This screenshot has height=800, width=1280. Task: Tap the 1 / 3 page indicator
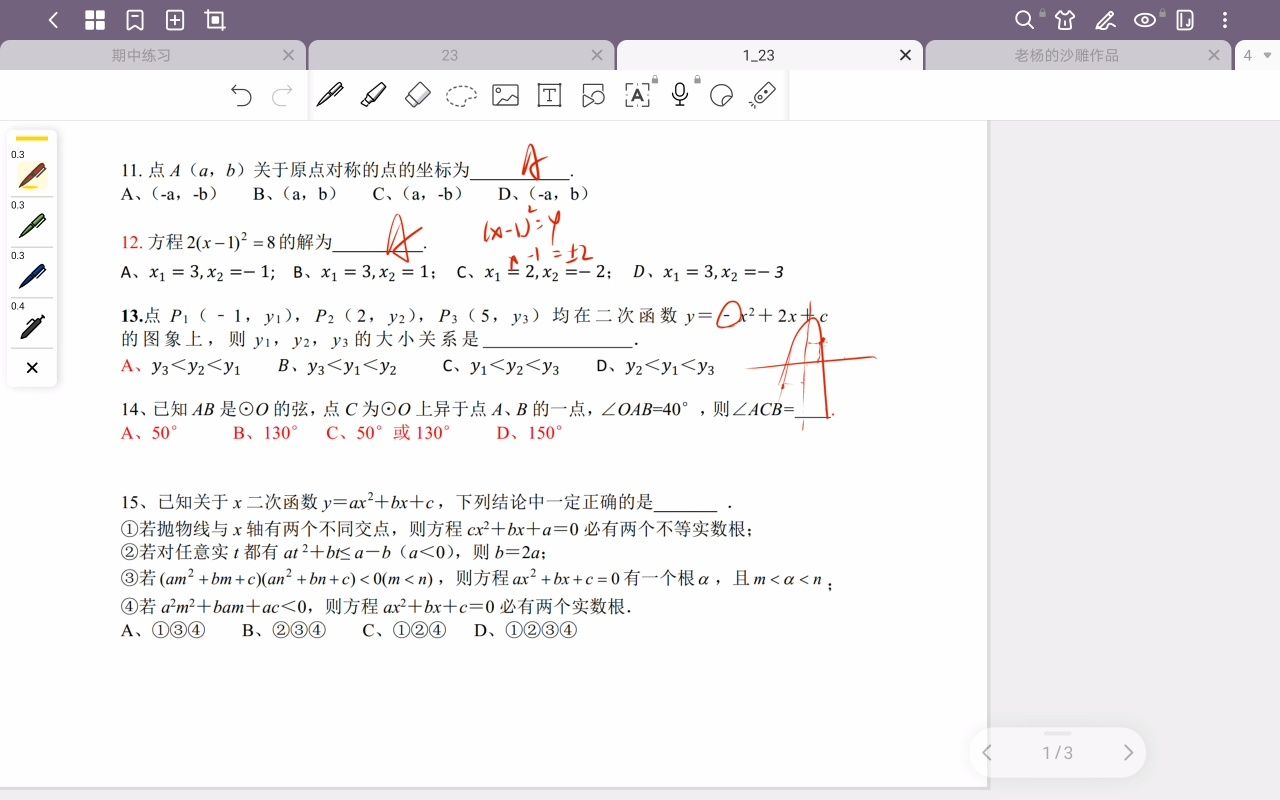coord(1057,753)
